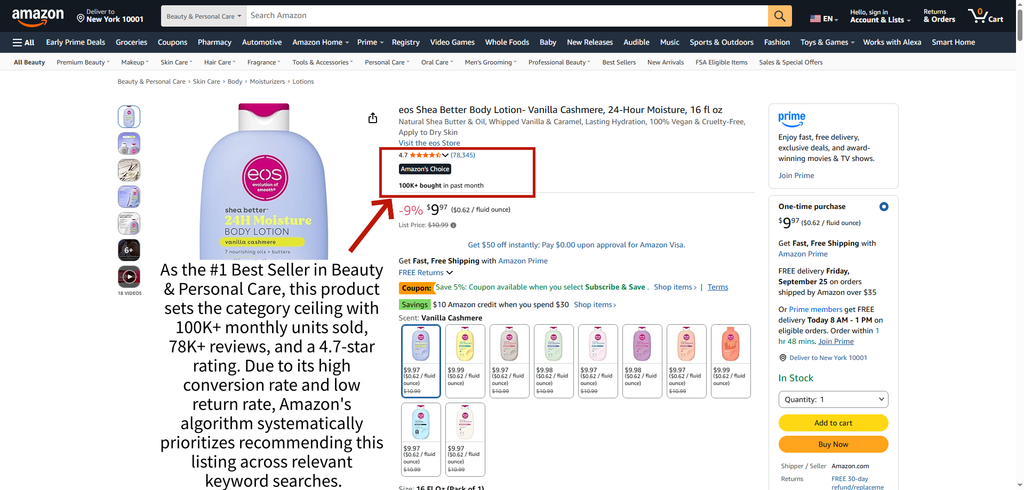Open the Quantity dropdown

[x=833, y=399]
